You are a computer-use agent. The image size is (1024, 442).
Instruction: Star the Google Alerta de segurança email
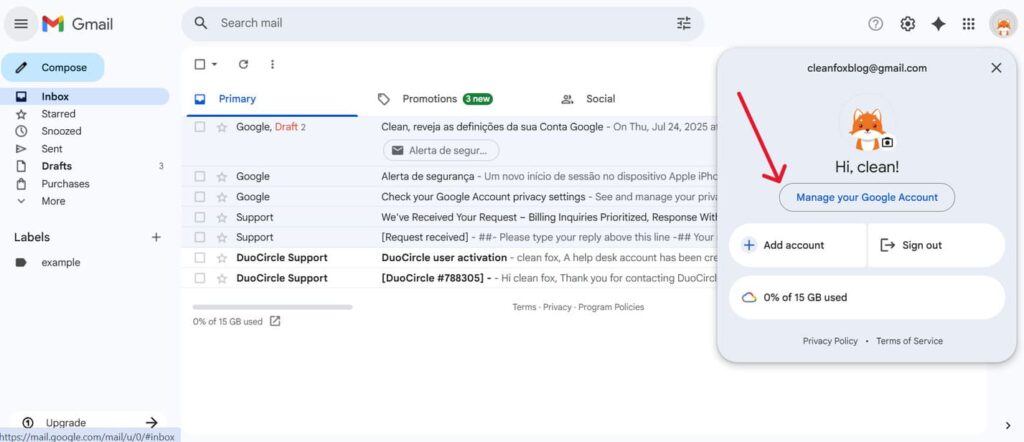(221, 177)
